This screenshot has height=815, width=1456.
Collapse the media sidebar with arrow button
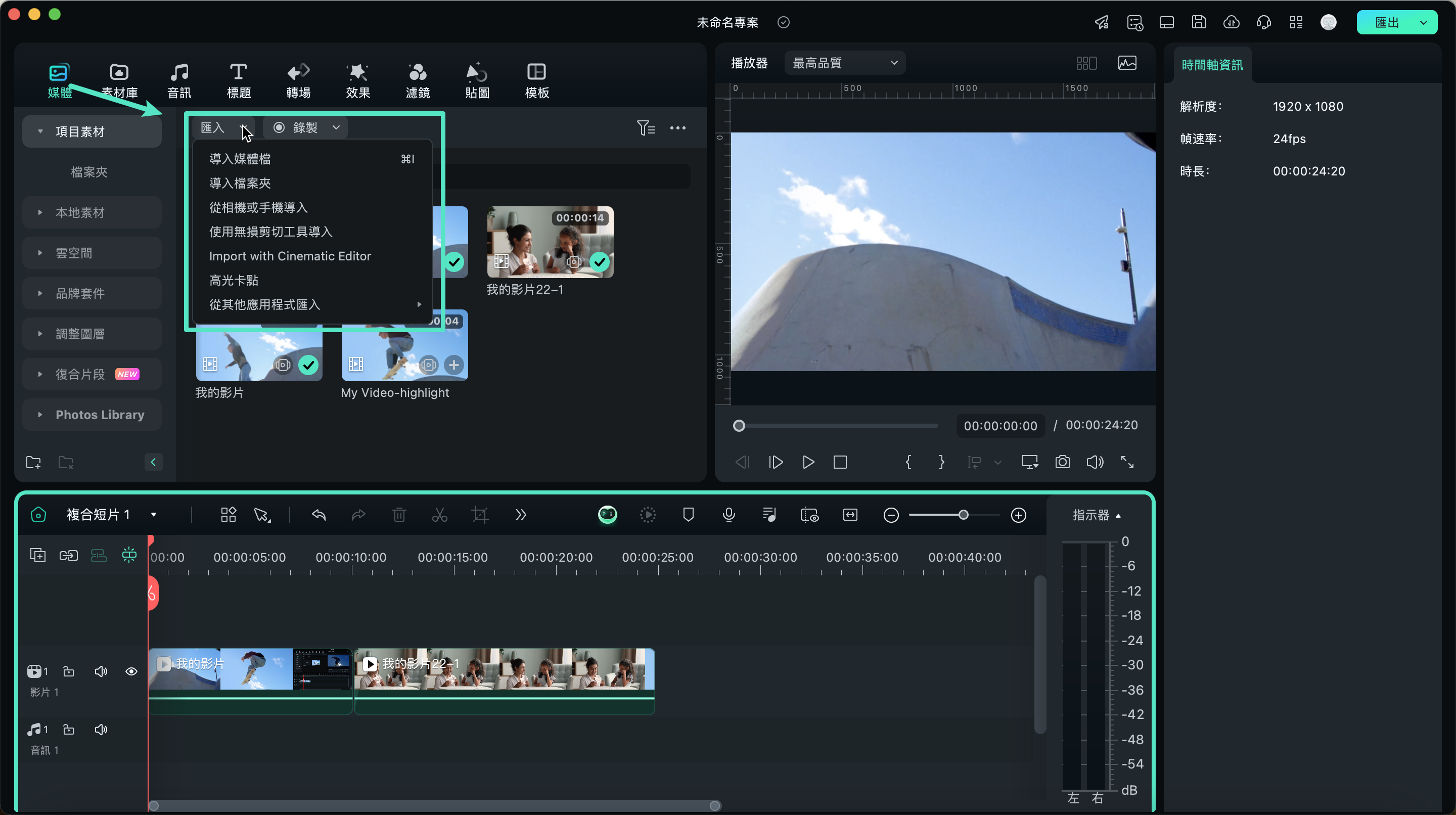tap(153, 462)
